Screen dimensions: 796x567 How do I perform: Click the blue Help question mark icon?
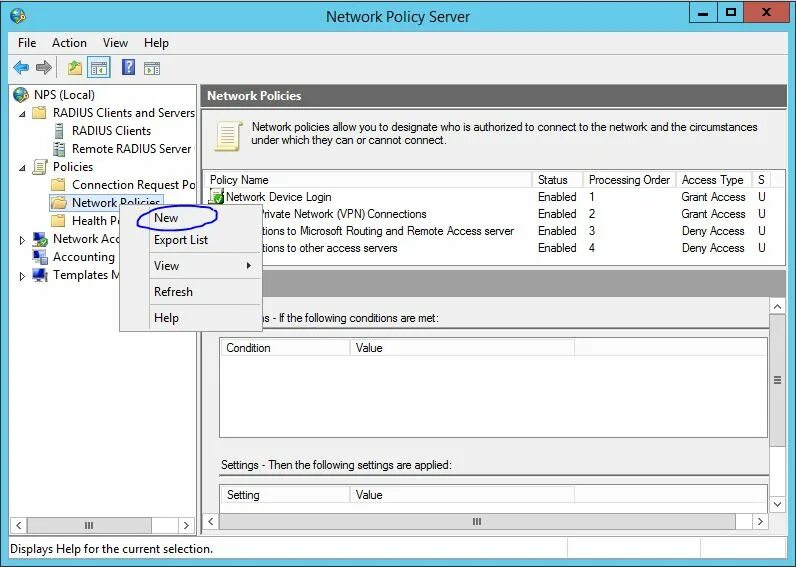point(128,67)
